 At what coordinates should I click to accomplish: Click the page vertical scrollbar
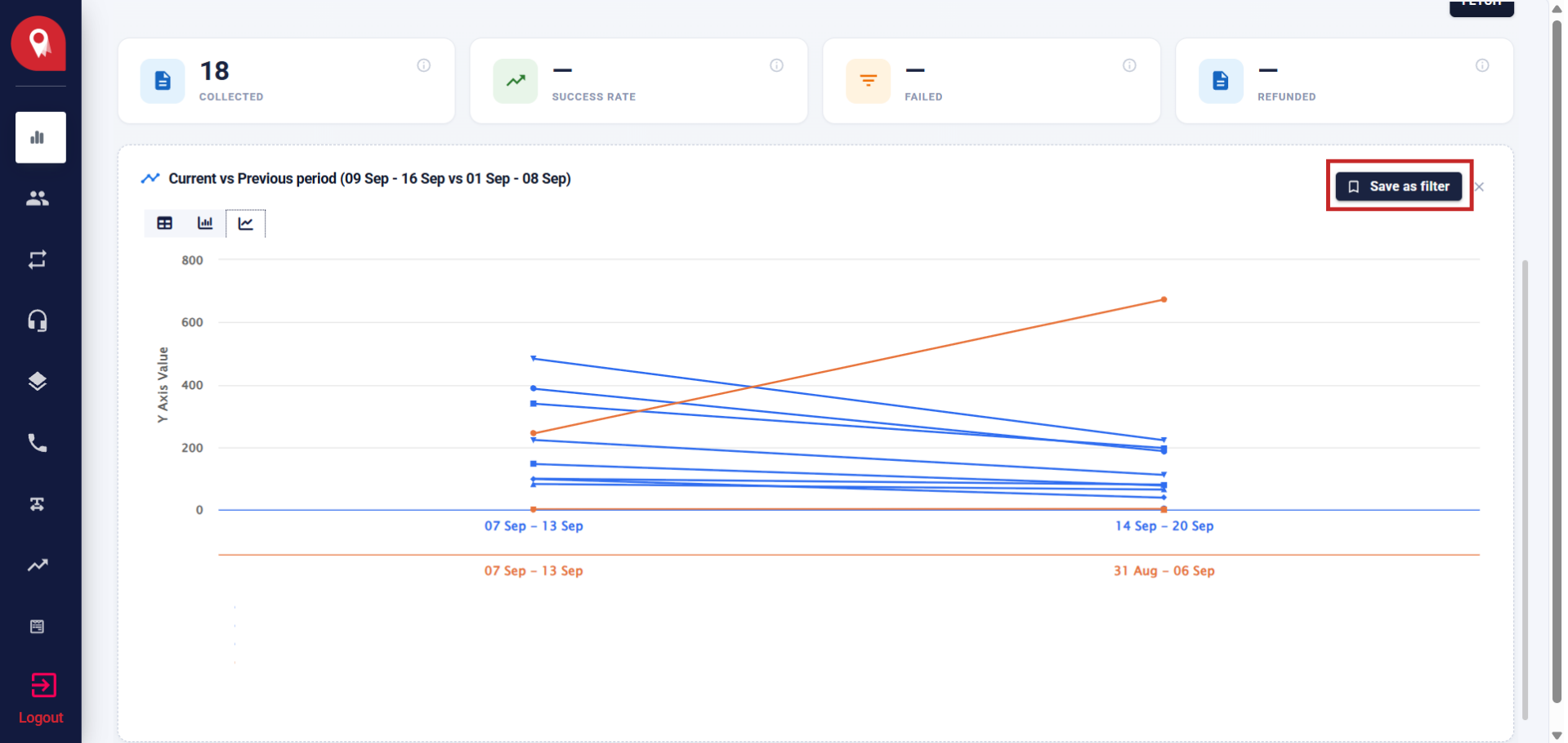1557,360
